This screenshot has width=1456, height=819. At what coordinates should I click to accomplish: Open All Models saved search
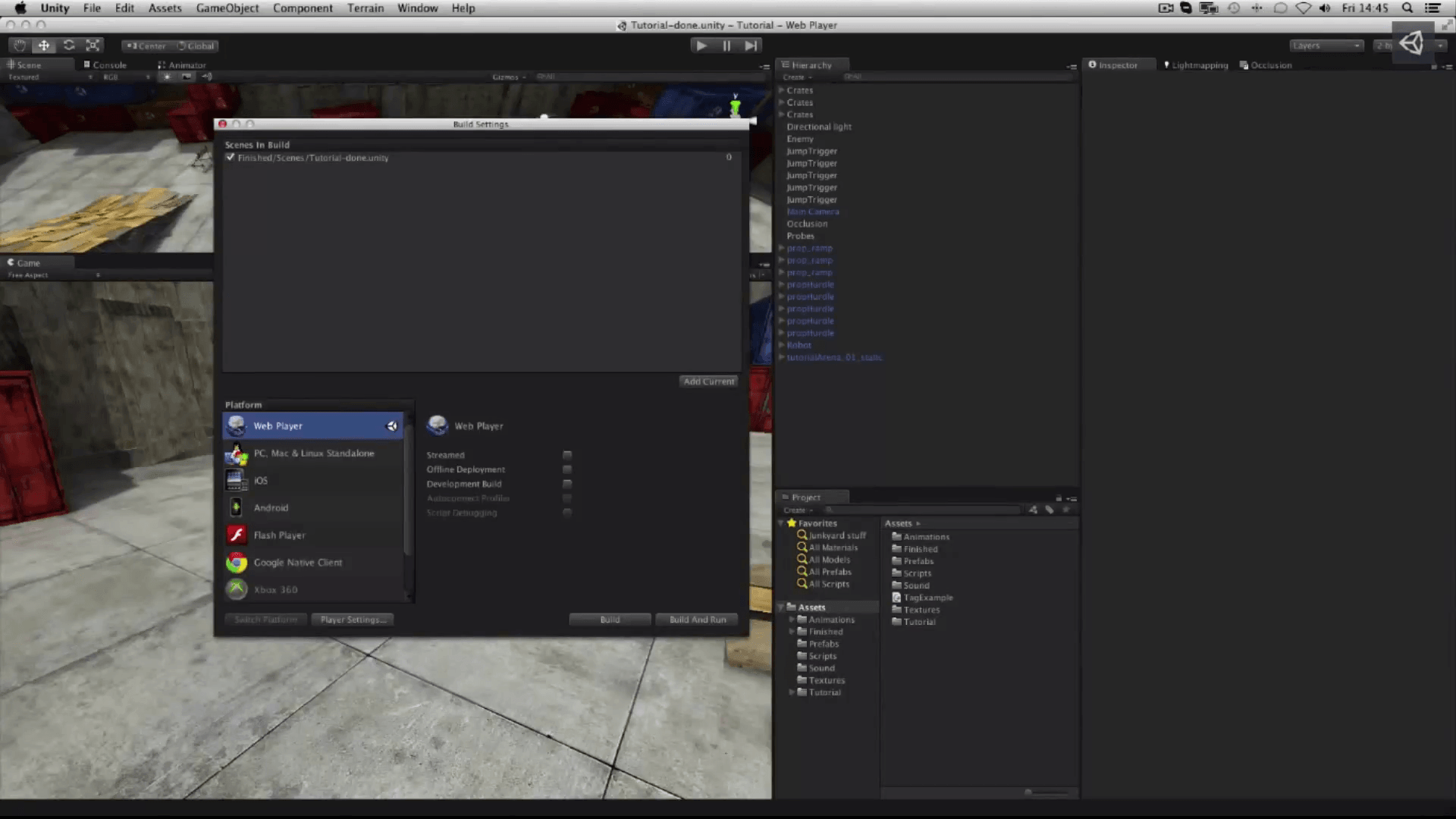824,560
